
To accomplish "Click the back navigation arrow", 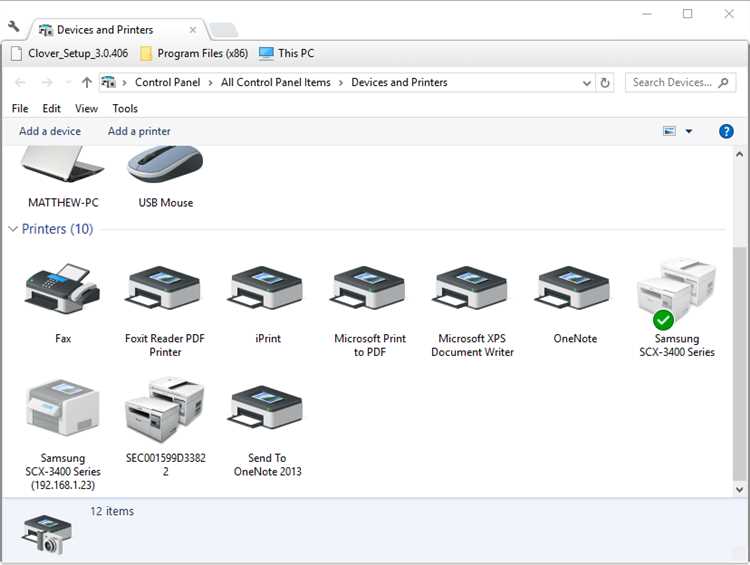I will tap(20, 83).
